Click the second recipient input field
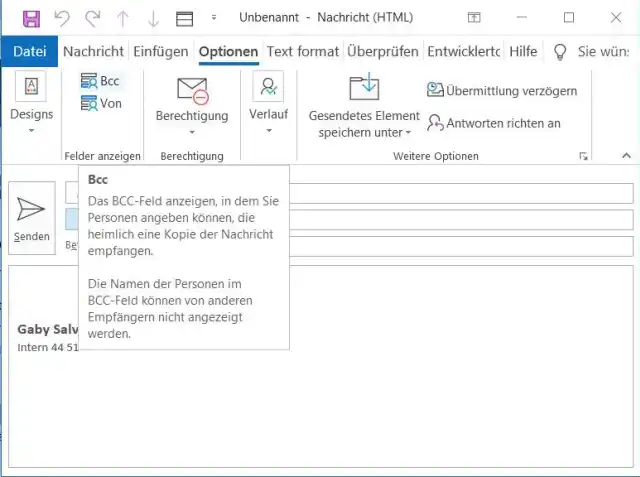Viewport: 640px width, 477px height. [x=461, y=220]
